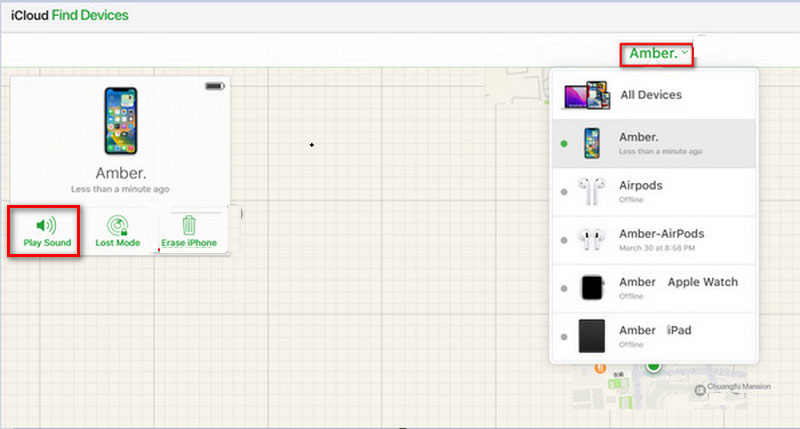Click green location pin on map
The height and width of the screenshot is (429, 800).
pyautogui.click(x=654, y=366)
